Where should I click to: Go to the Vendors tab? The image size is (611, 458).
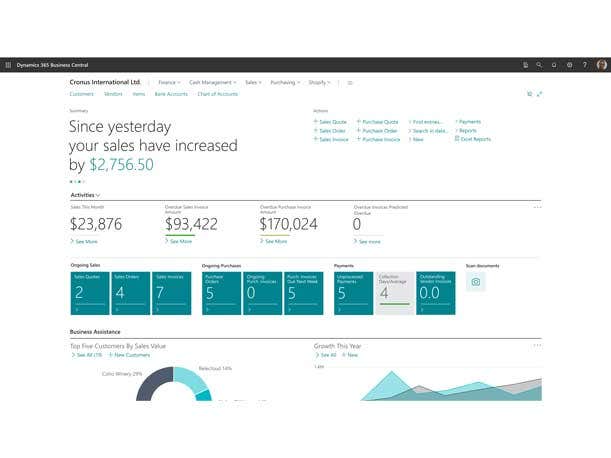click(x=113, y=94)
